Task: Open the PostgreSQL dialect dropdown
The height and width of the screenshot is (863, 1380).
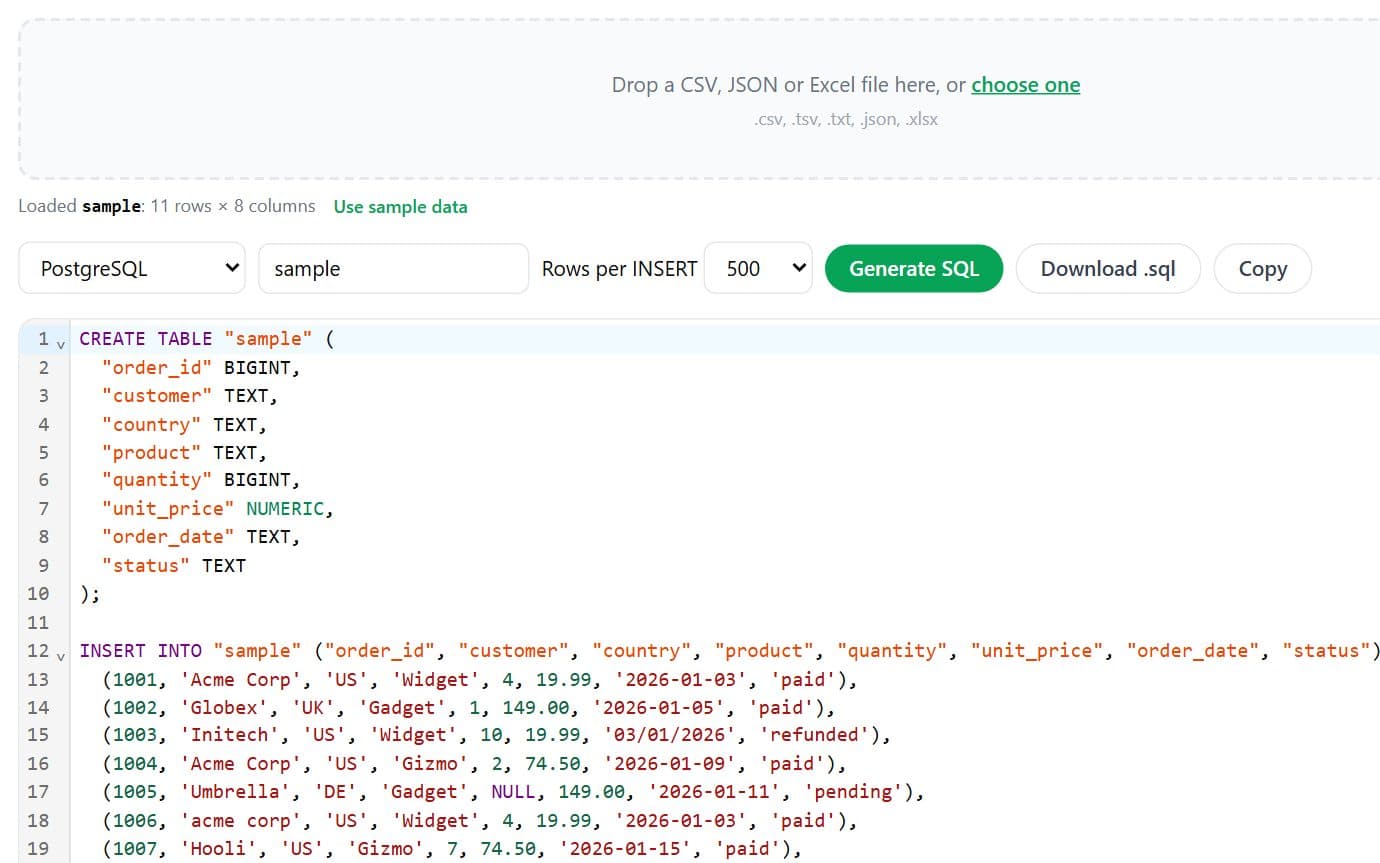Action: tap(132, 268)
